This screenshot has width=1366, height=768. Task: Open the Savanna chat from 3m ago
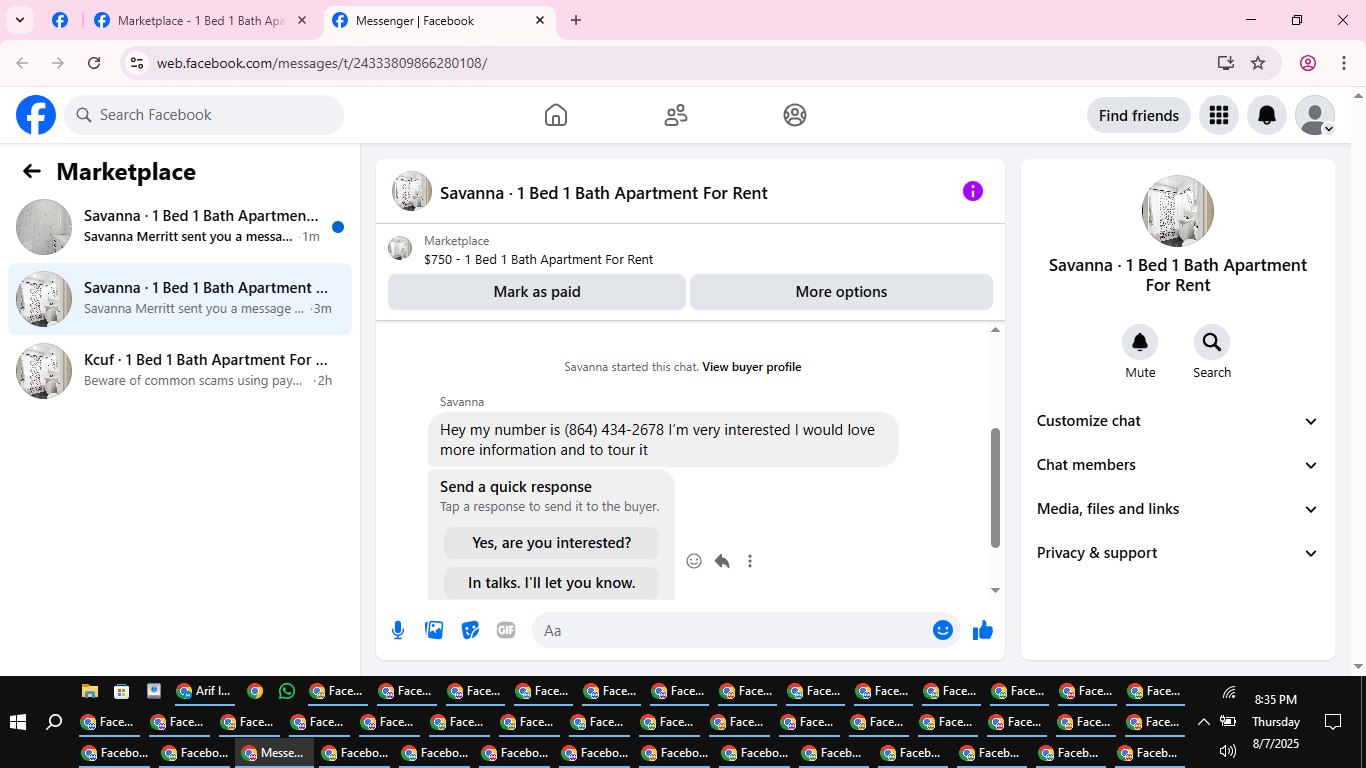click(x=180, y=299)
